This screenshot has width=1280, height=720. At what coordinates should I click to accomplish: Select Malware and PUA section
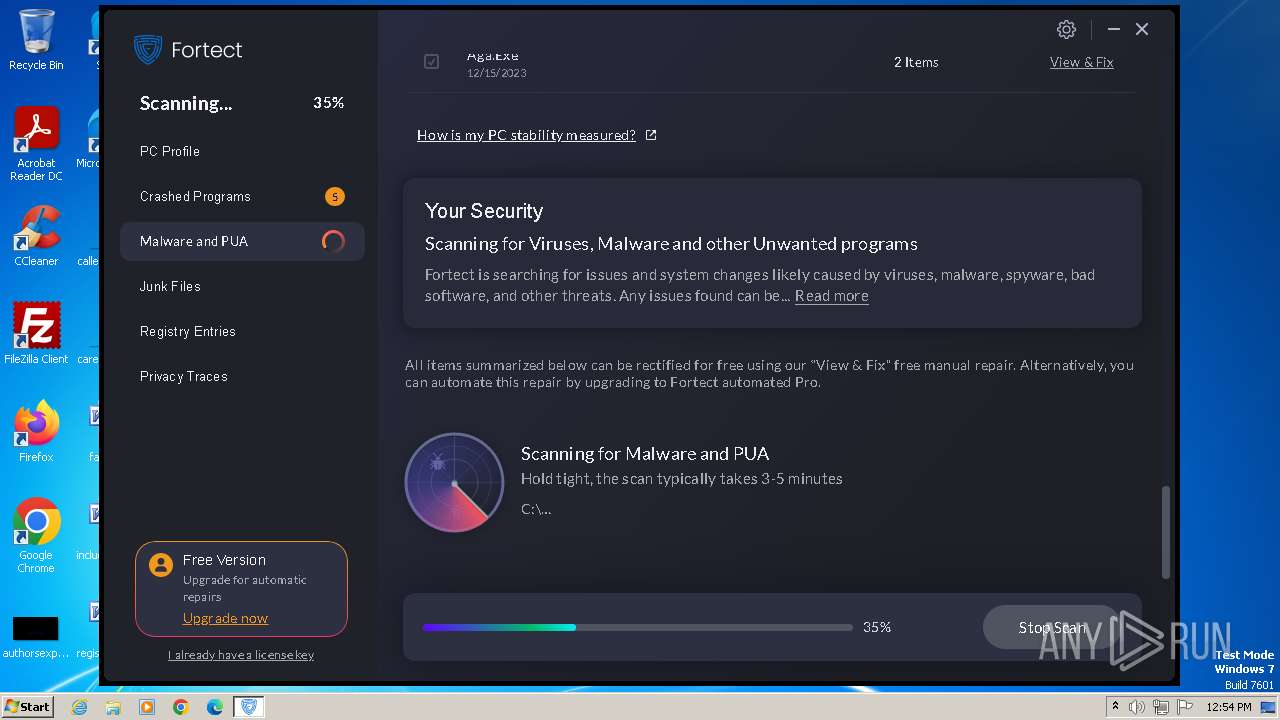(242, 241)
